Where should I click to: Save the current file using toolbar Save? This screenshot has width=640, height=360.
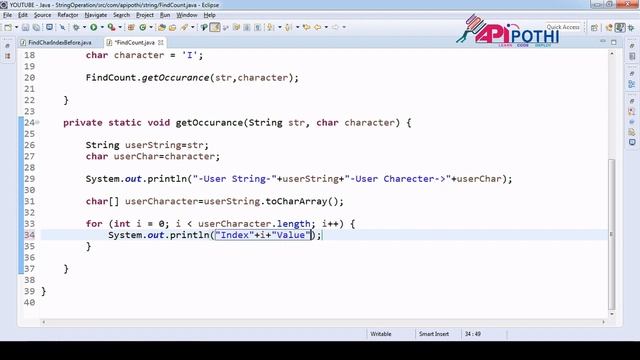[25, 27]
